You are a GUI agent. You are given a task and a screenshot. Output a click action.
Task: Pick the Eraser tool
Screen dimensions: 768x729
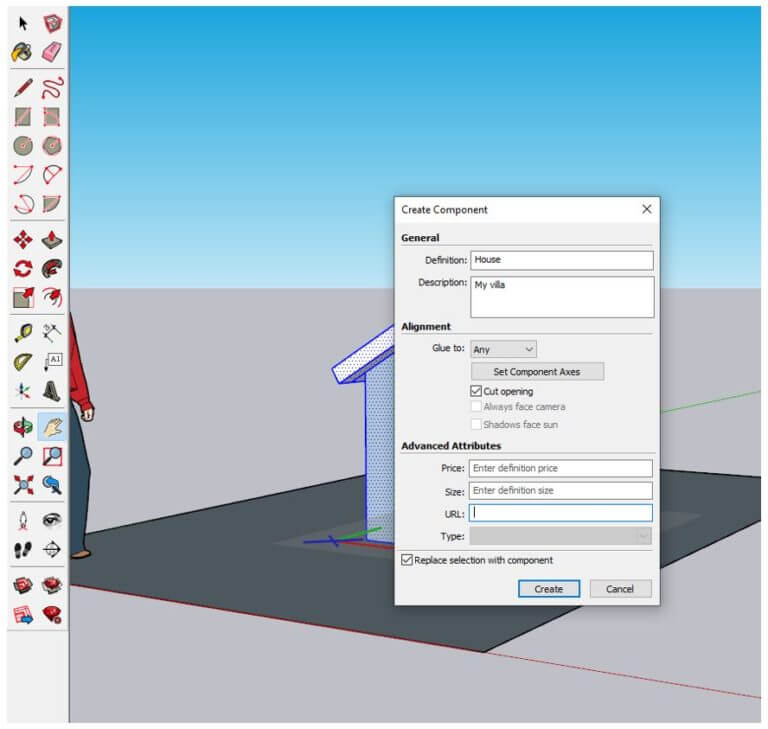[51, 52]
